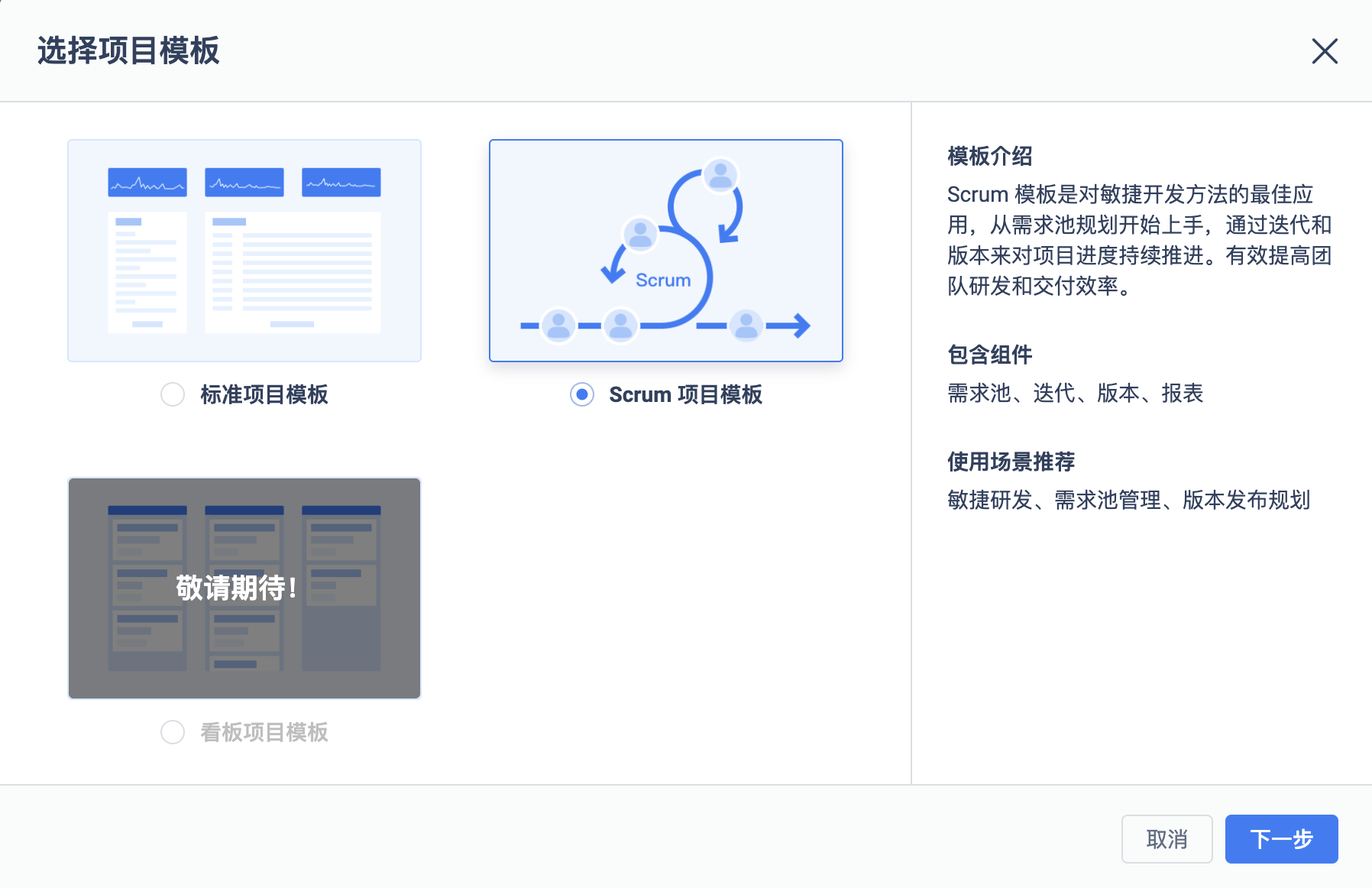This screenshot has width=1372, height=888.
Task: Click the 标准项目模板 label
Action: point(264,394)
